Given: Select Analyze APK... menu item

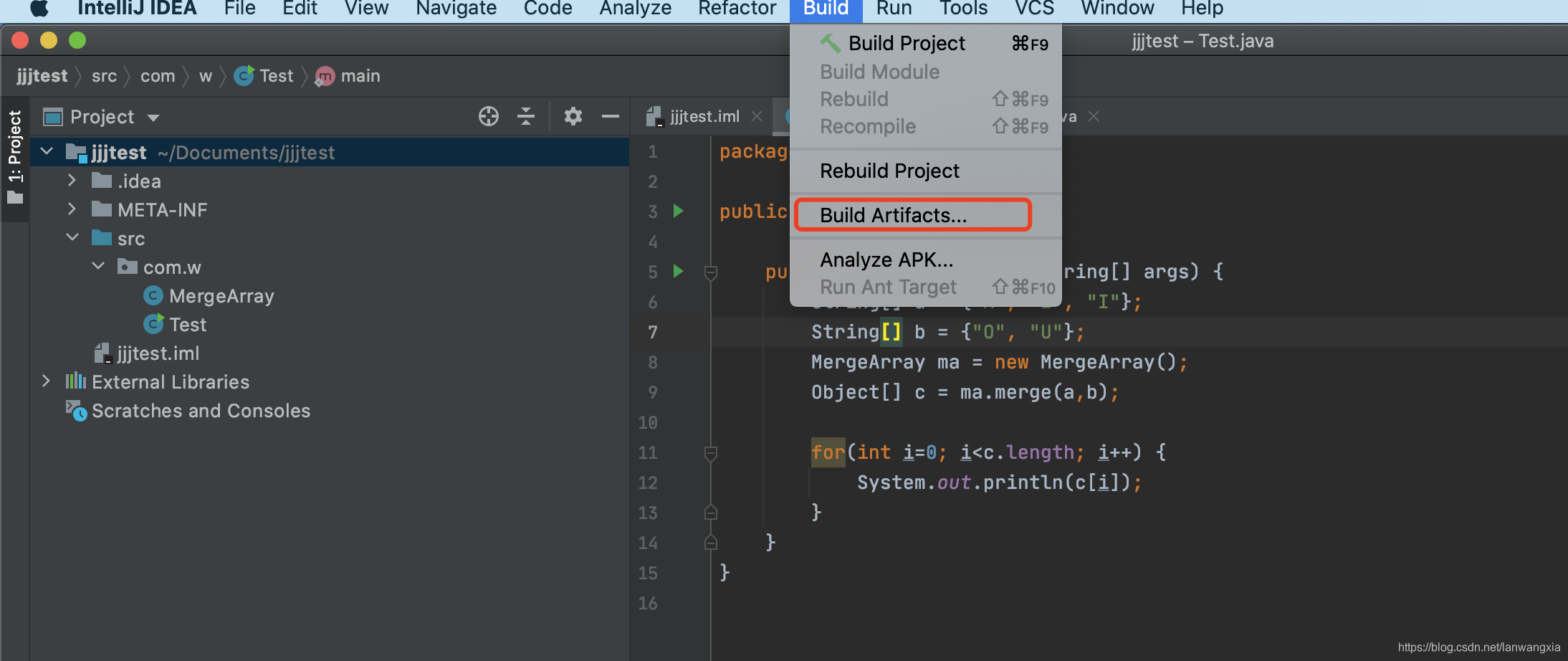Looking at the screenshot, I should [925, 260].
